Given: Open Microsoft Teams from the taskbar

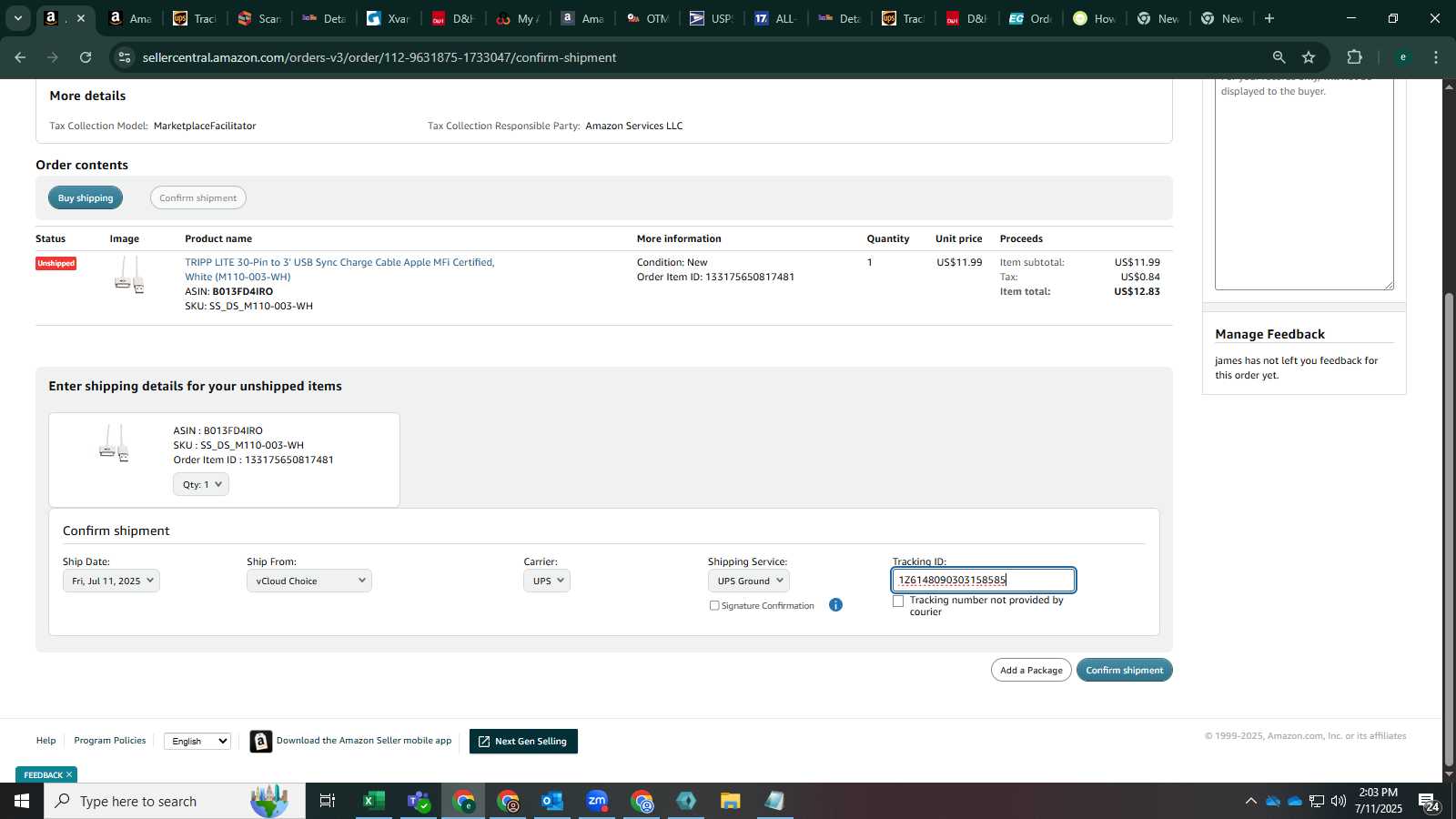Looking at the screenshot, I should coord(419,801).
